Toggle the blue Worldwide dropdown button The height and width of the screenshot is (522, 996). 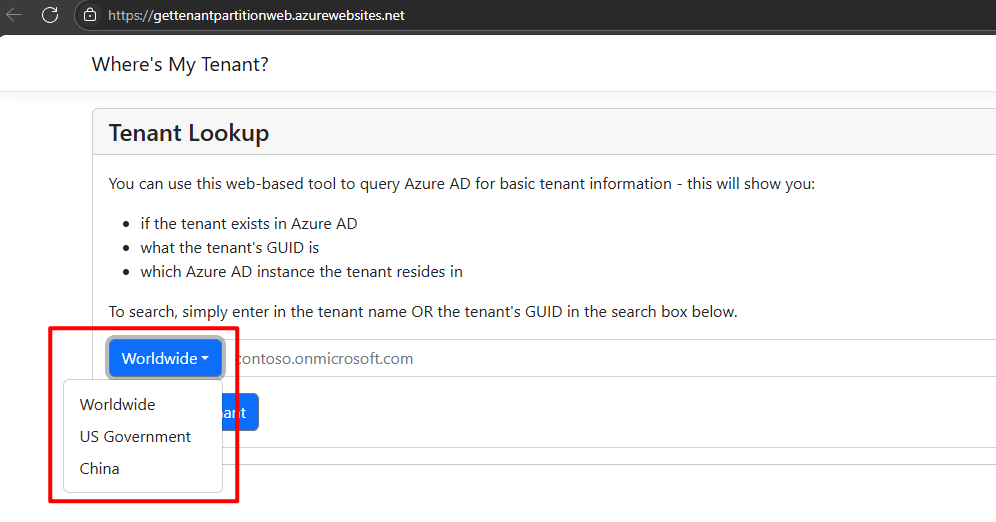(x=158, y=358)
